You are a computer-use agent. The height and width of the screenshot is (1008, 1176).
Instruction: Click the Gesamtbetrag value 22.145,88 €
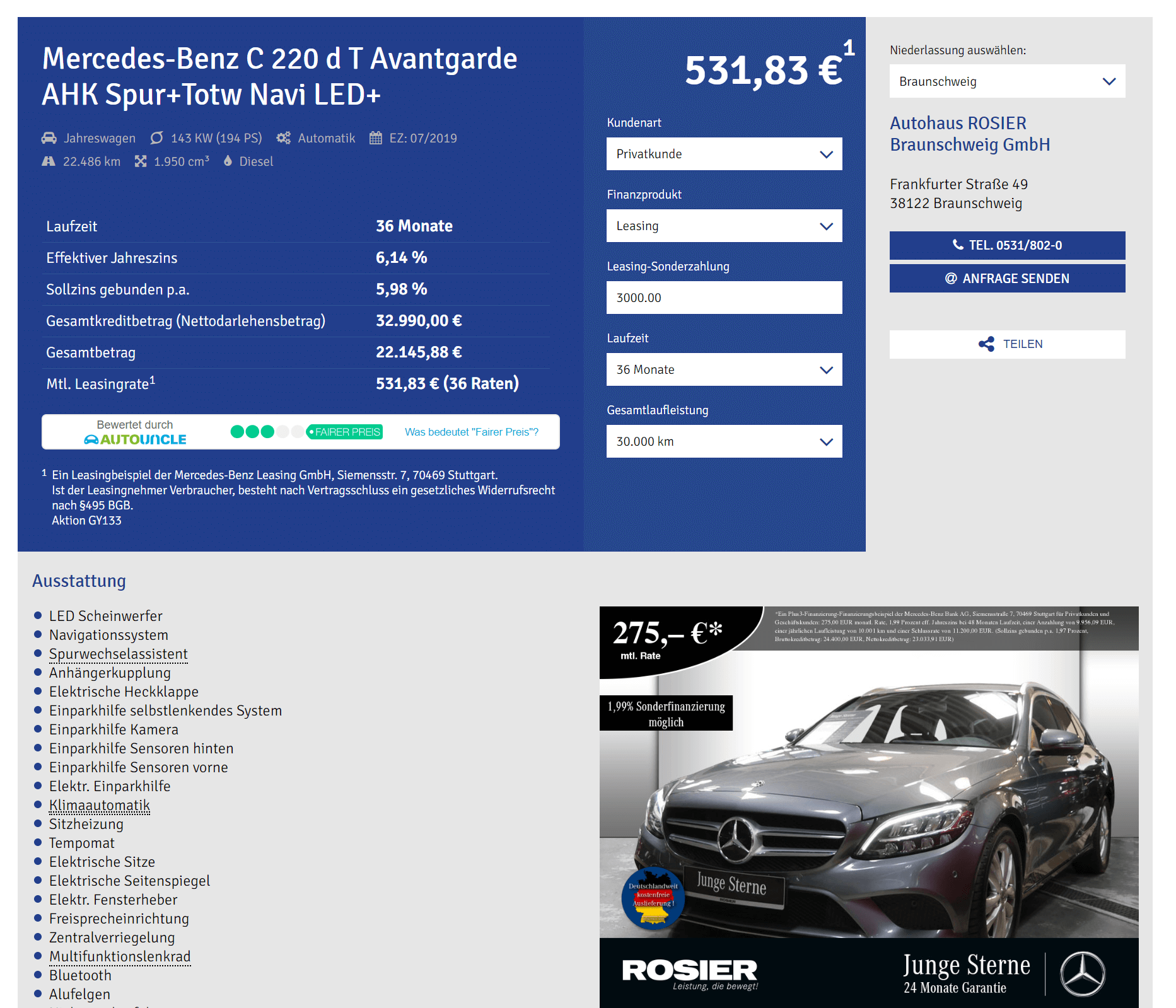419,352
